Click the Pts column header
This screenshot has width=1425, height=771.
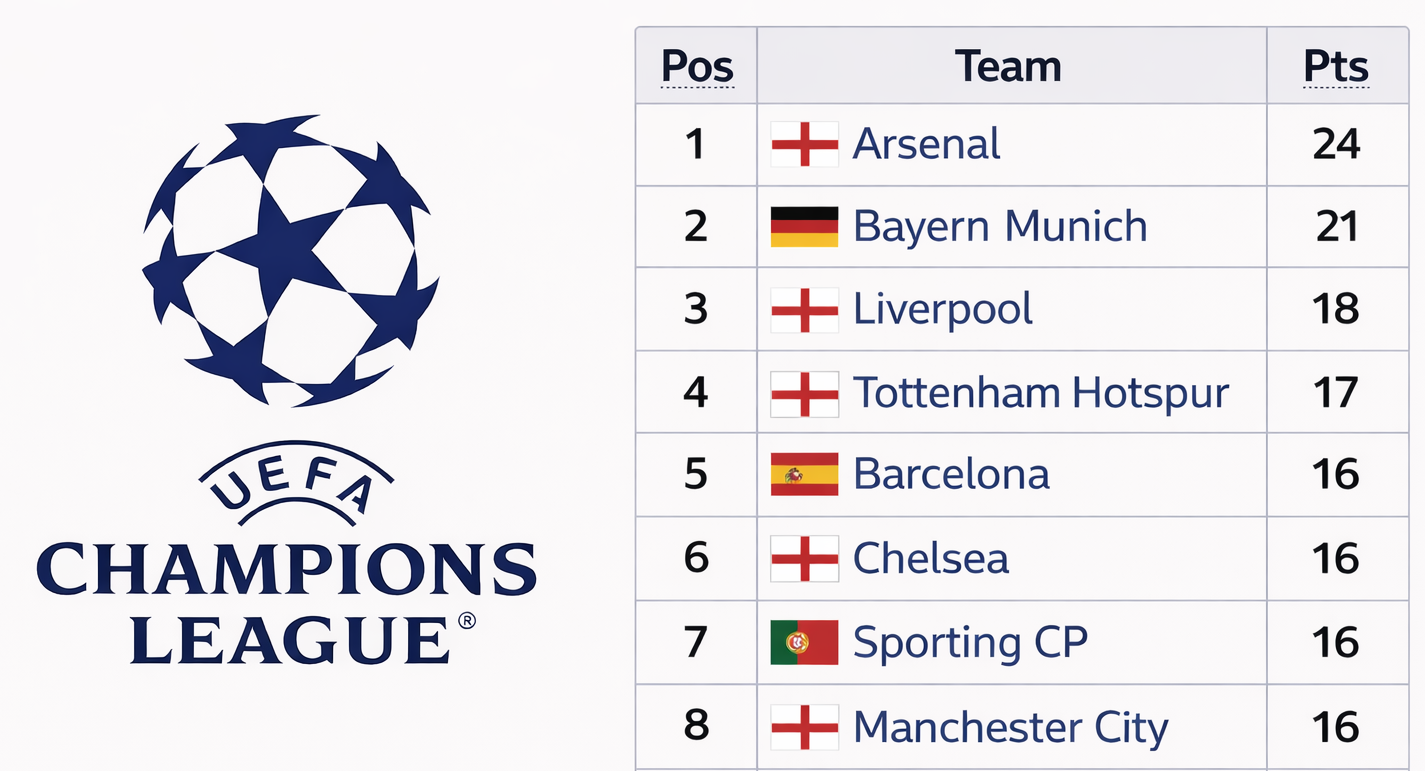click(x=1336, y=67)
